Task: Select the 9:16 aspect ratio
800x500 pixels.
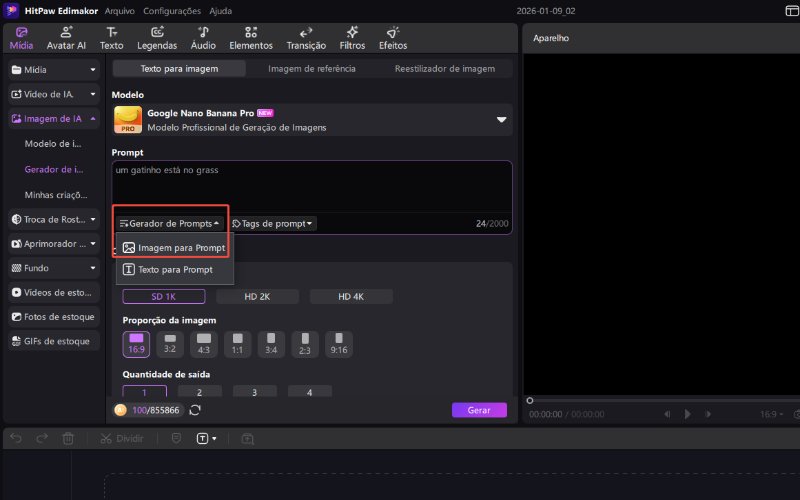Action: coord(339,344)
